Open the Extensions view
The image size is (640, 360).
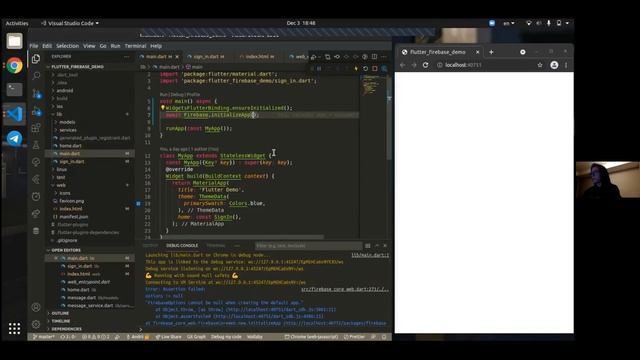pyautogui.click(x=36, y=128)
